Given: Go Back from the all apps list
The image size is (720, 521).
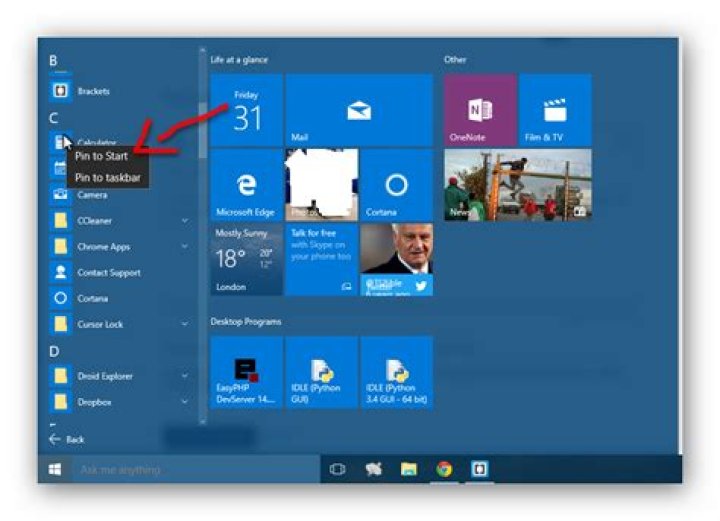Looking at the screenshot, I should [x=67, y=440].
